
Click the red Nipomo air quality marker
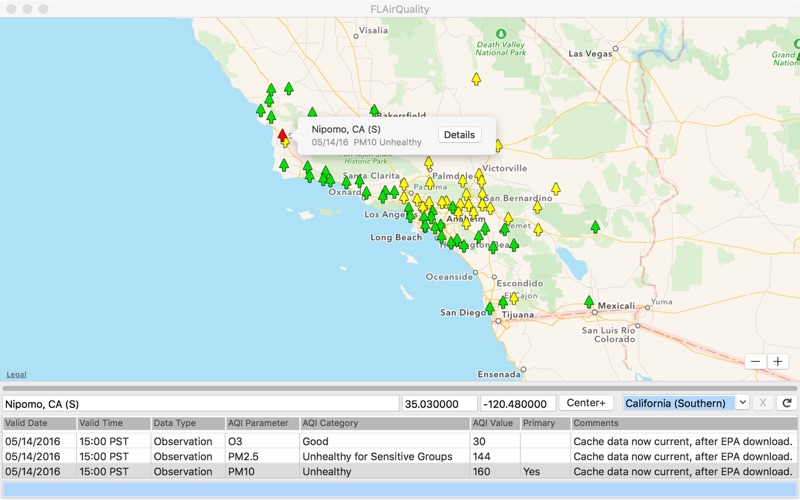point(282,135)
